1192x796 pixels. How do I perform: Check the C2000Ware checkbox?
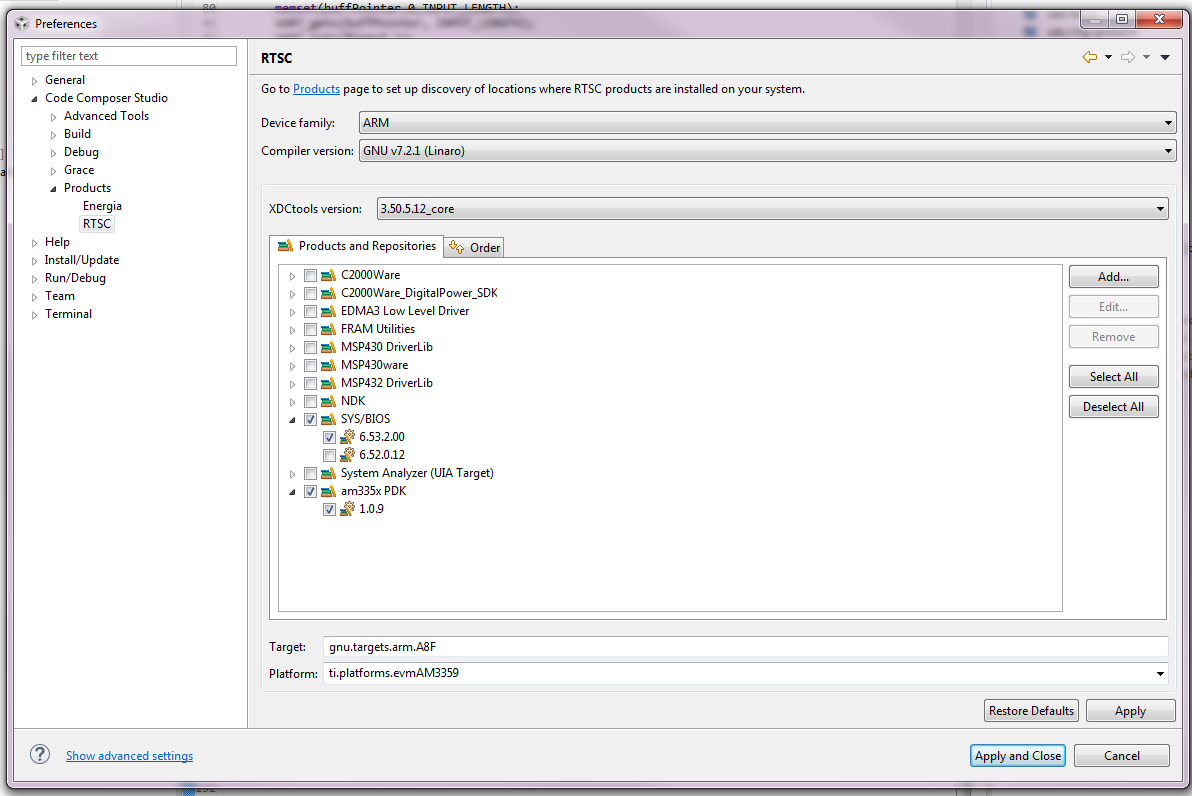(310, 275)
